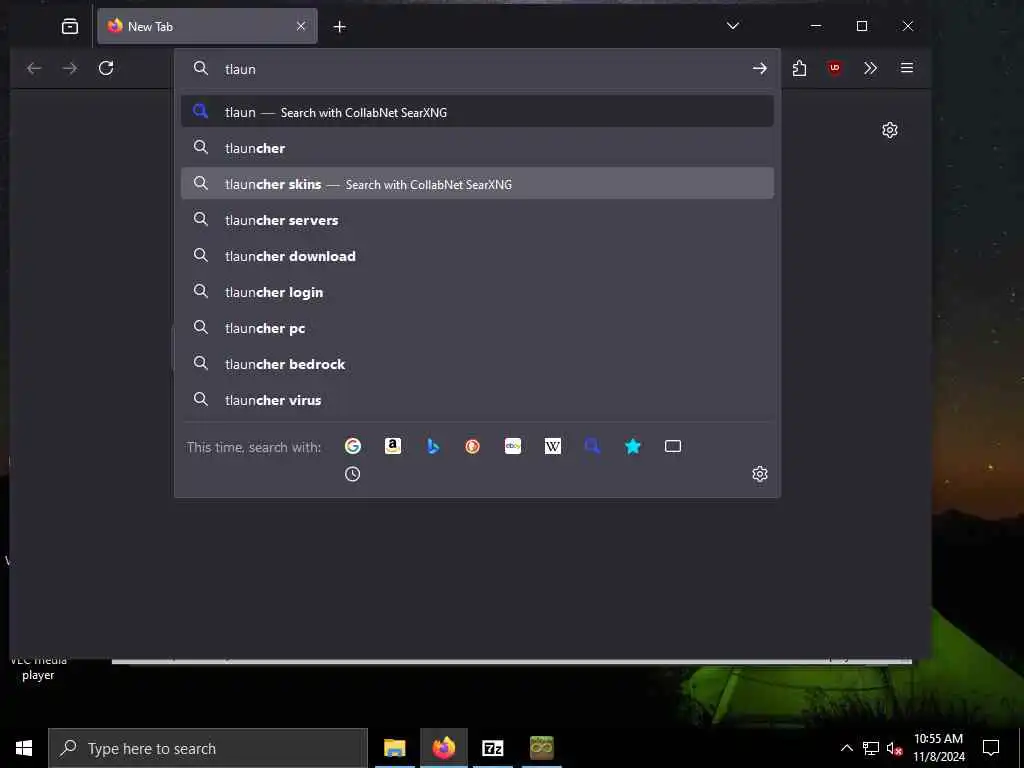Search this time with CollabNet SearXNG
This screenshot has height=768, width=1024.
pyautogui.click(x=592, y=446)
